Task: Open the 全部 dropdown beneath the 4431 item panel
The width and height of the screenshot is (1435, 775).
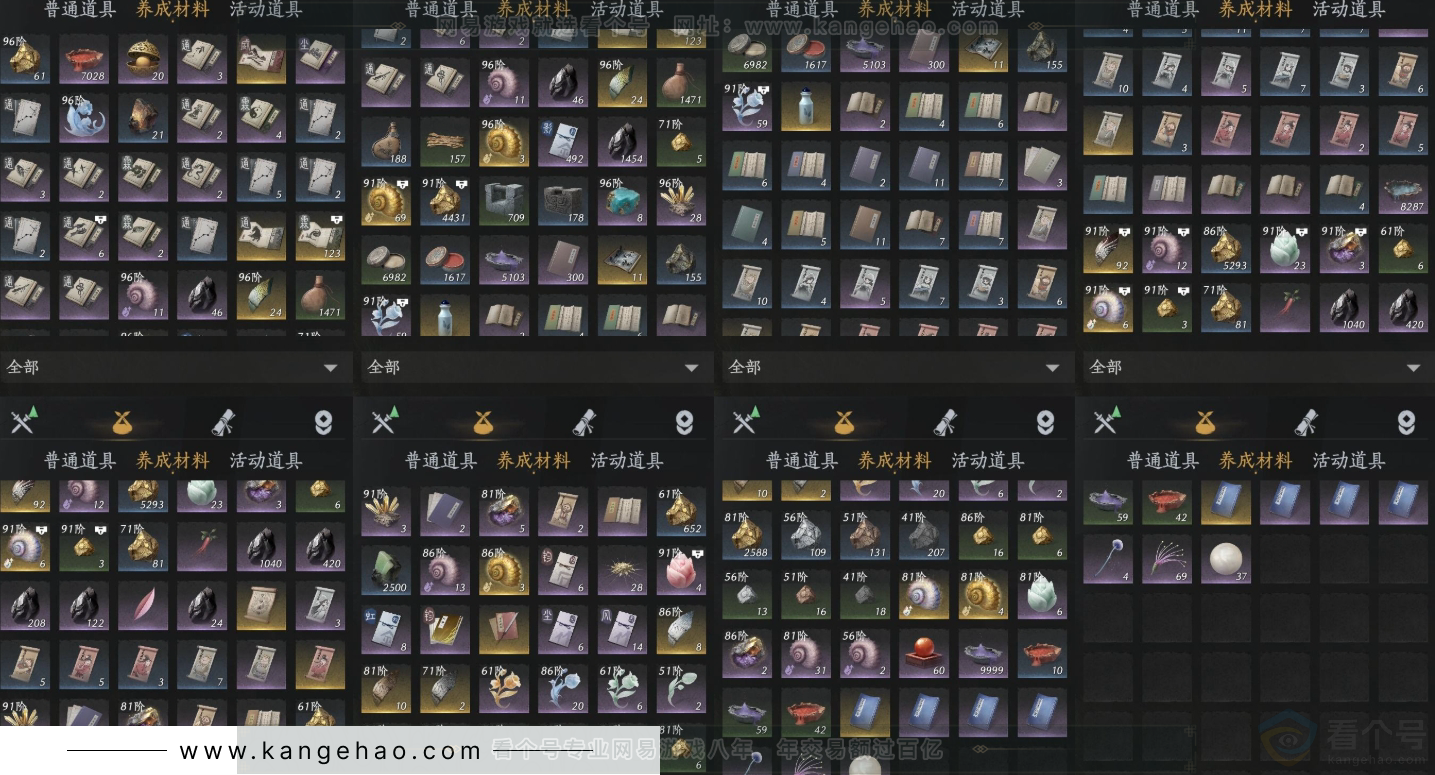Action: pos(535,367)
